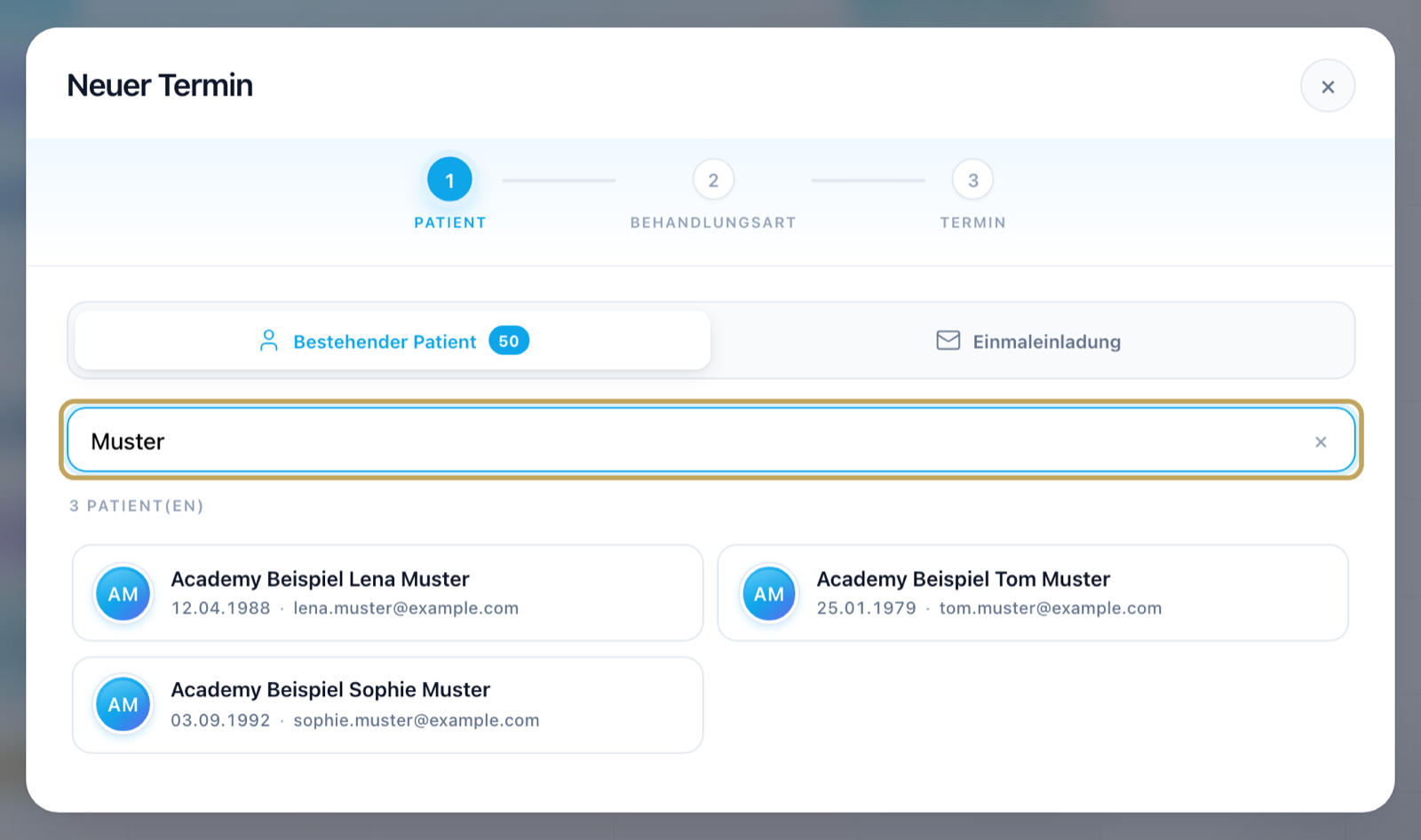The height and width of the screenshot is (840, 1421).
Task: Click email tom.muster@example.com
Action: [x=1051, y=608]
